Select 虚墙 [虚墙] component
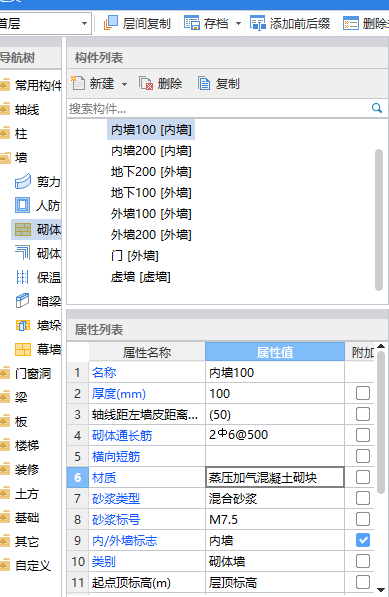The height and width of the screenshot is (597, 389). click(x=140, y=276)
